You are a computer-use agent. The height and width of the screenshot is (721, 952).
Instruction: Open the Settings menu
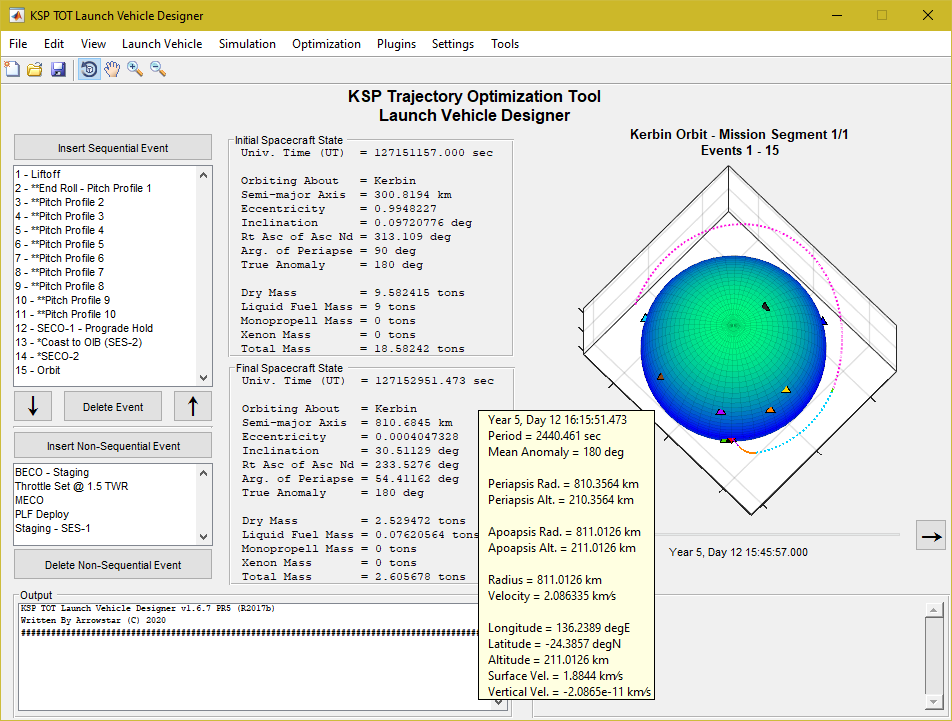(x=453, y=44)
